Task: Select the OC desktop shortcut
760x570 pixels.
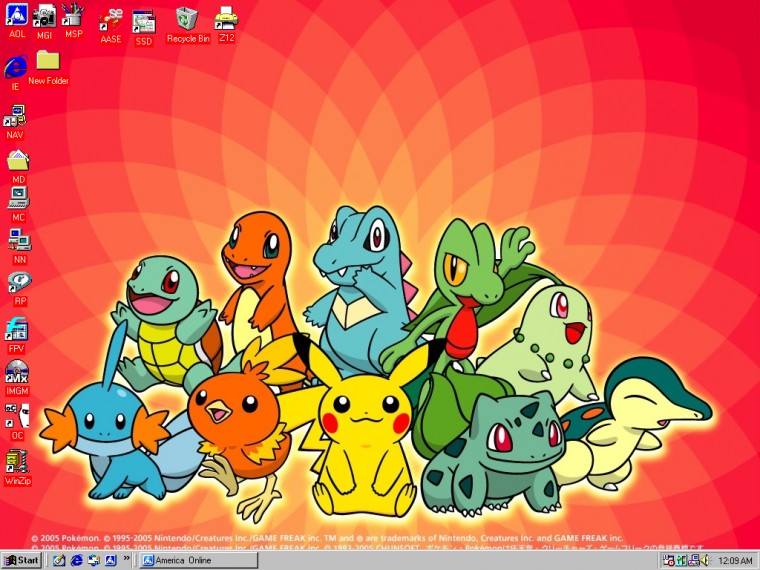Action: (17, 422)
